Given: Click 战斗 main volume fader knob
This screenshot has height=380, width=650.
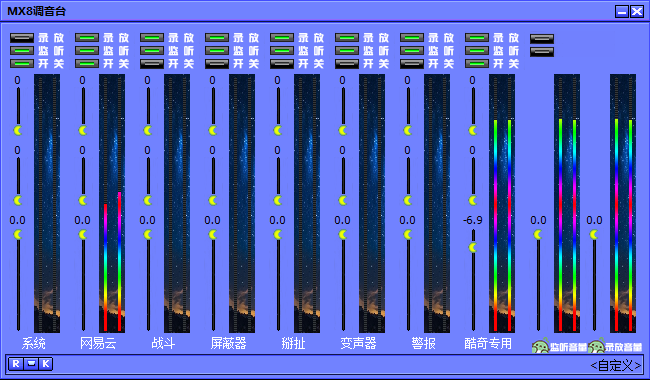Looking at the screenshot, I should point(148,235).
